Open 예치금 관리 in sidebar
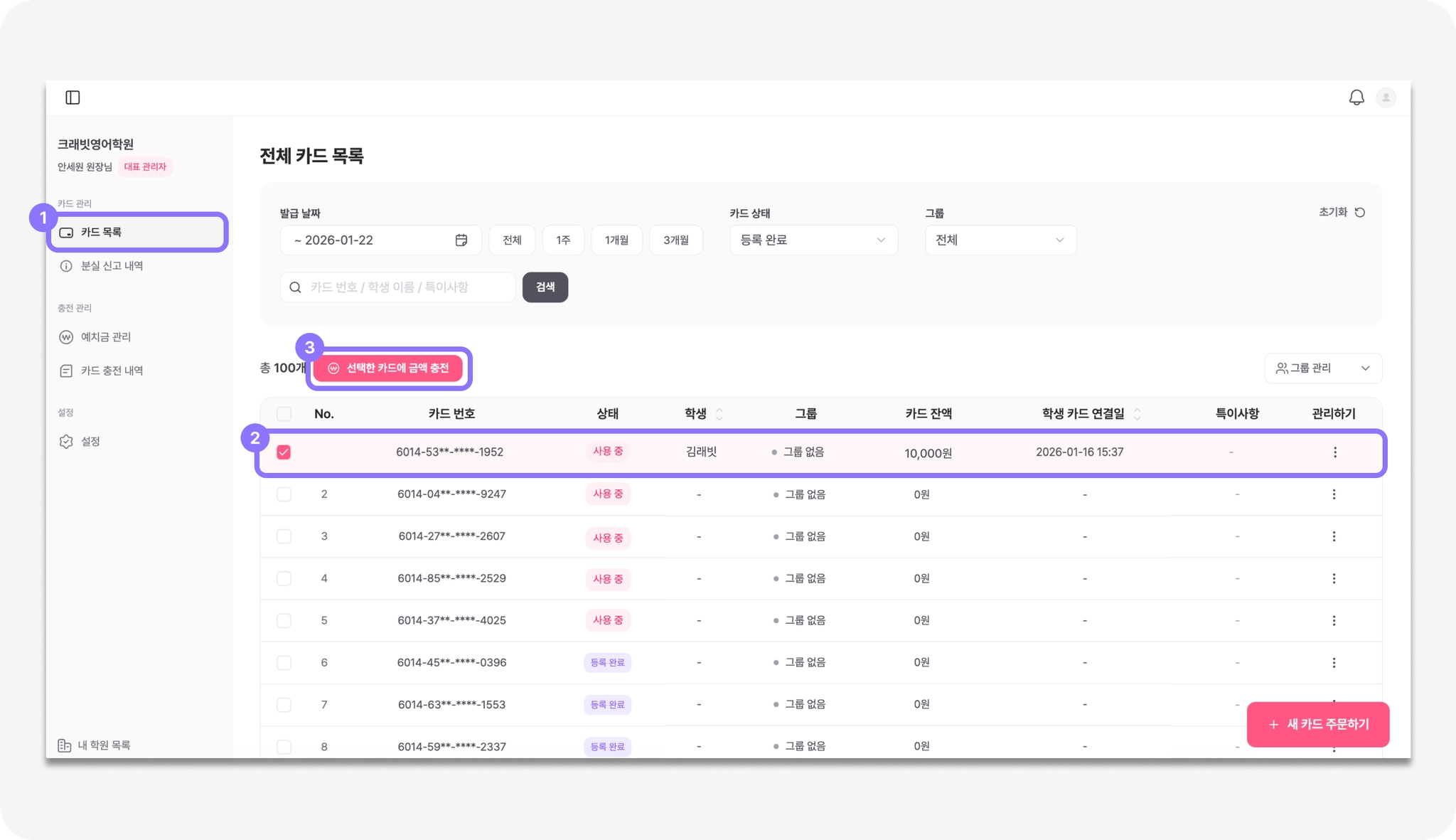 click(x=105, y=337)
